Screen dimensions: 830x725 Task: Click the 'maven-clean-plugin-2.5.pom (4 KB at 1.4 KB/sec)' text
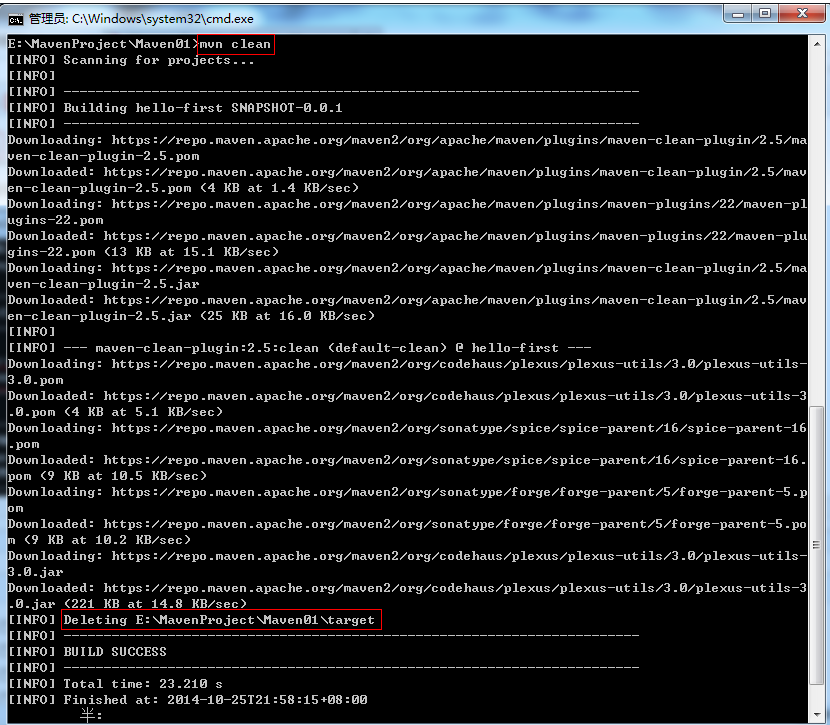click(183, 188)
